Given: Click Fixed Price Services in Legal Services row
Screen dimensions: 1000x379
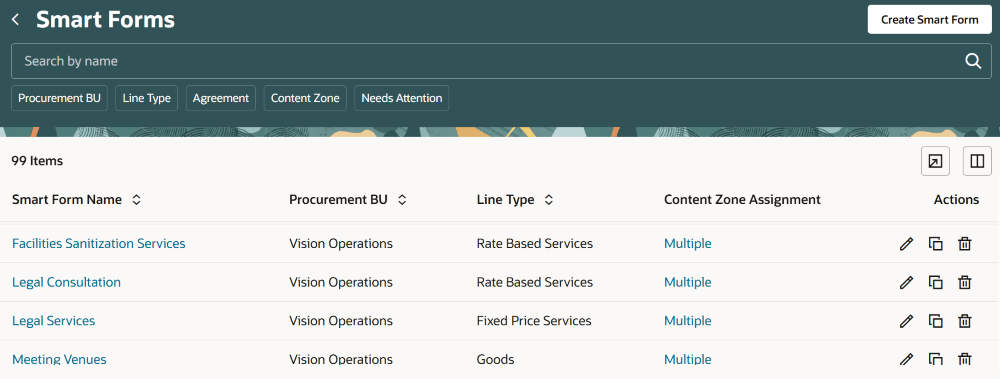Looking at the screenshot, I should click(534, 321).
